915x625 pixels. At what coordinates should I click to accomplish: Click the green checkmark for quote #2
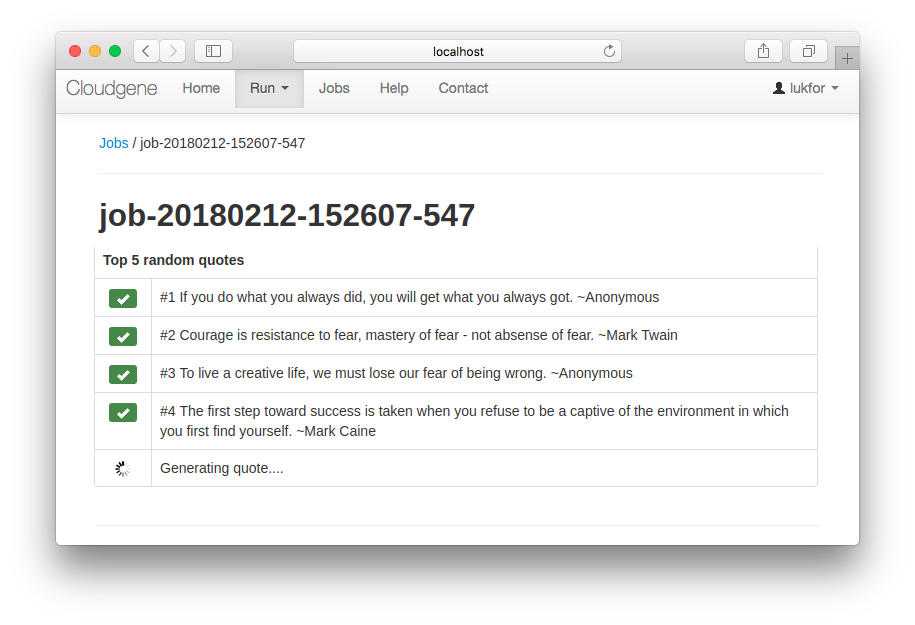point(123,337)
